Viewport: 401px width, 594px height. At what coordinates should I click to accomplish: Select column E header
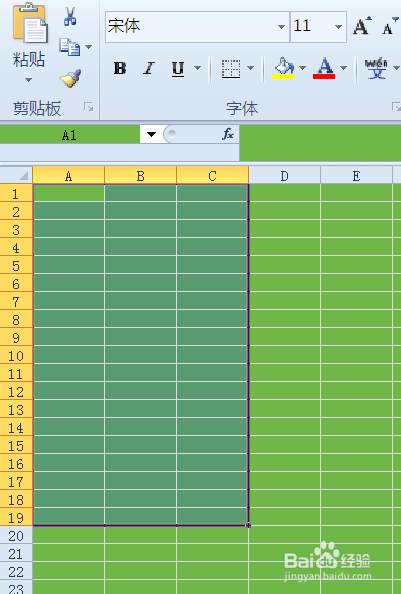(356, 176)
